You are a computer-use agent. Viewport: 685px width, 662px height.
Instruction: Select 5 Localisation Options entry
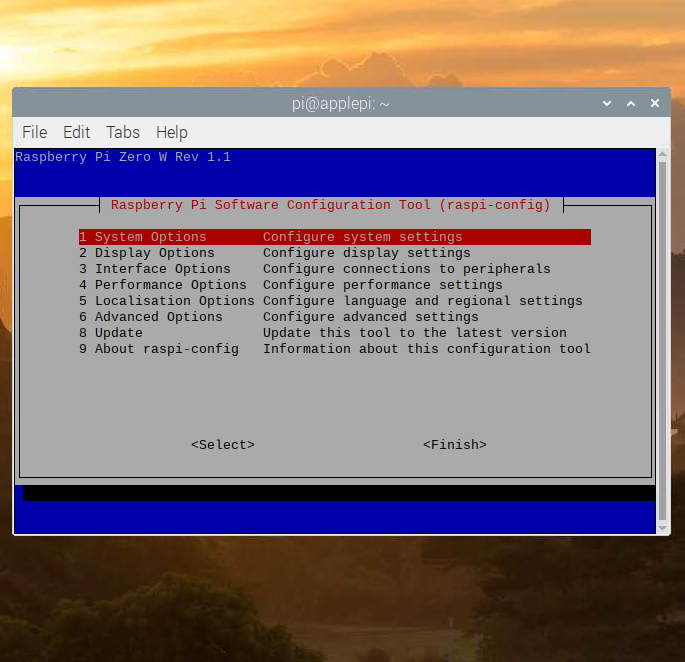pos(335,301)
